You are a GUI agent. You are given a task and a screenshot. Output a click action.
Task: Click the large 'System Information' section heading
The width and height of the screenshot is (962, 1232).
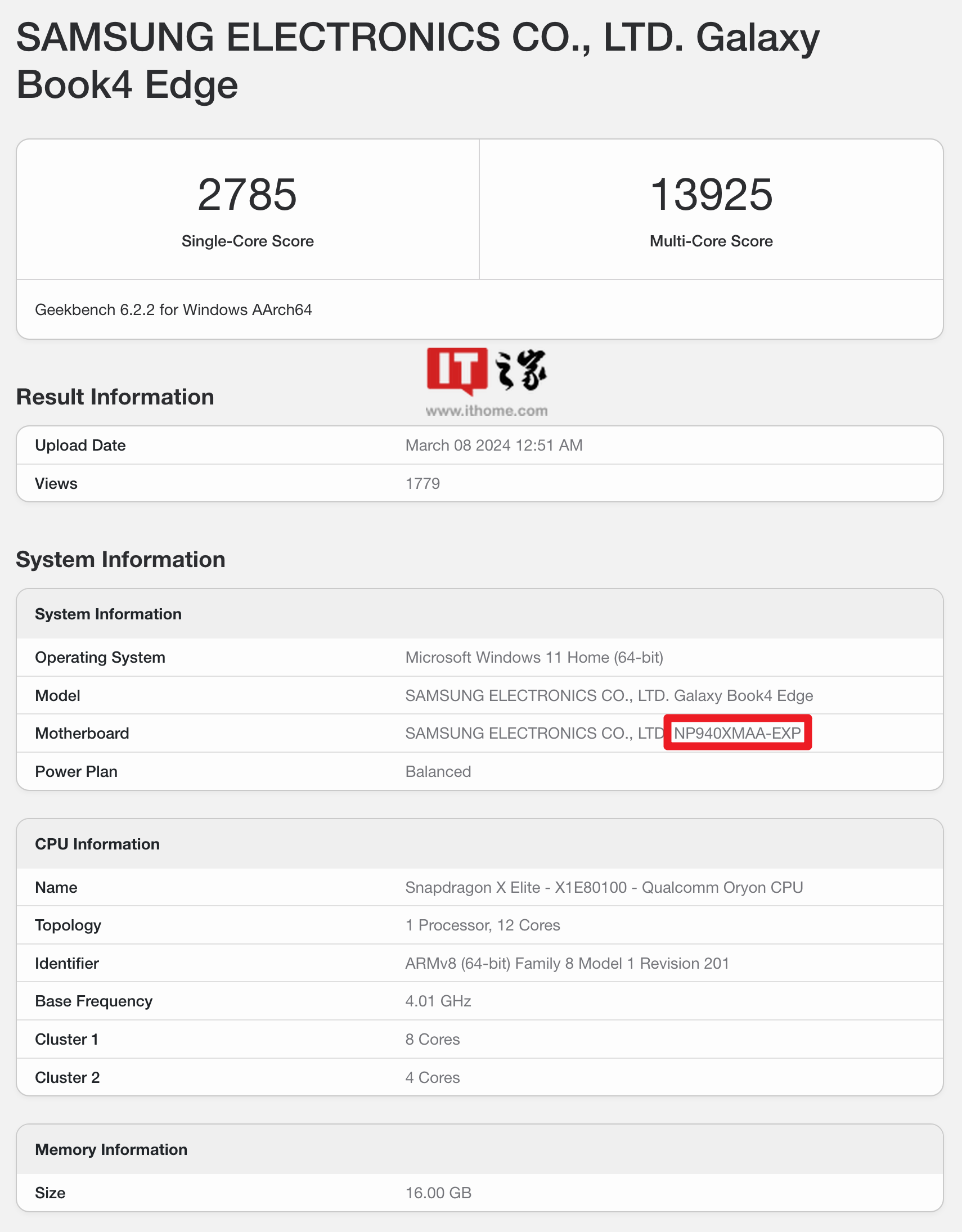[121, 560]
